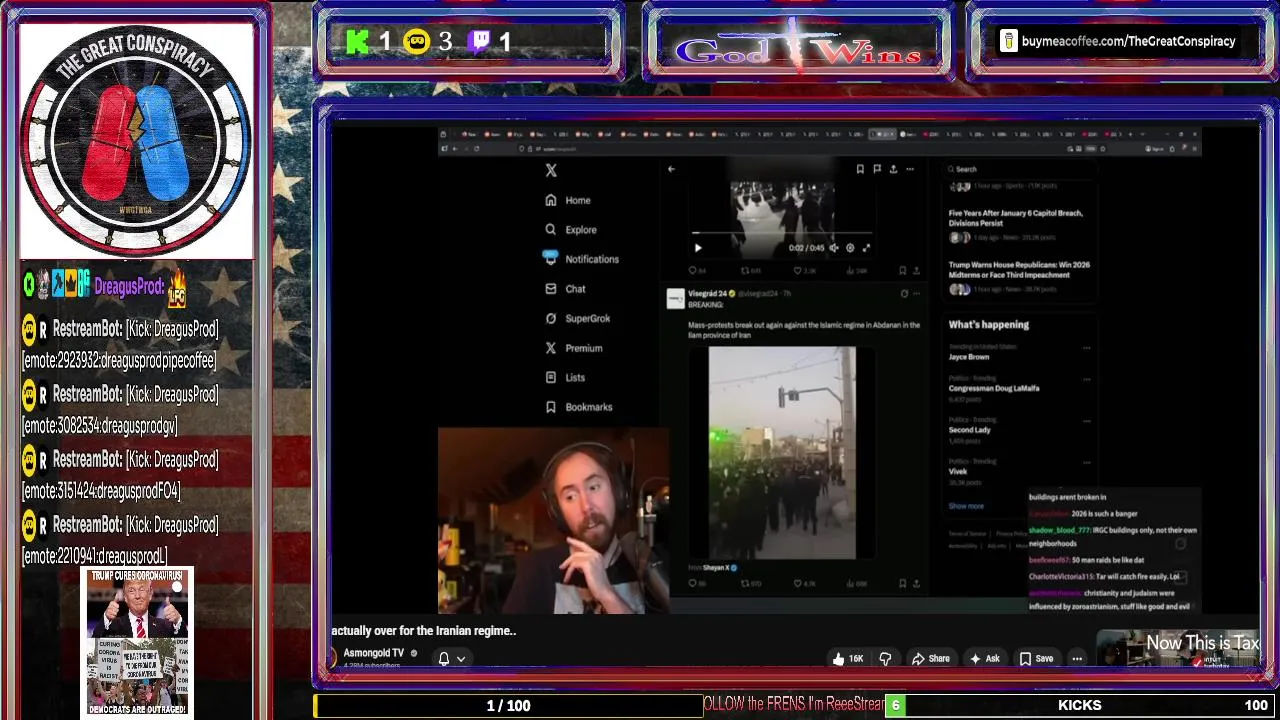The width and height of the screenshot is (1280, 720).
Task: Open Notifications in the X sidebar
Action: click(x=581, y=259)
